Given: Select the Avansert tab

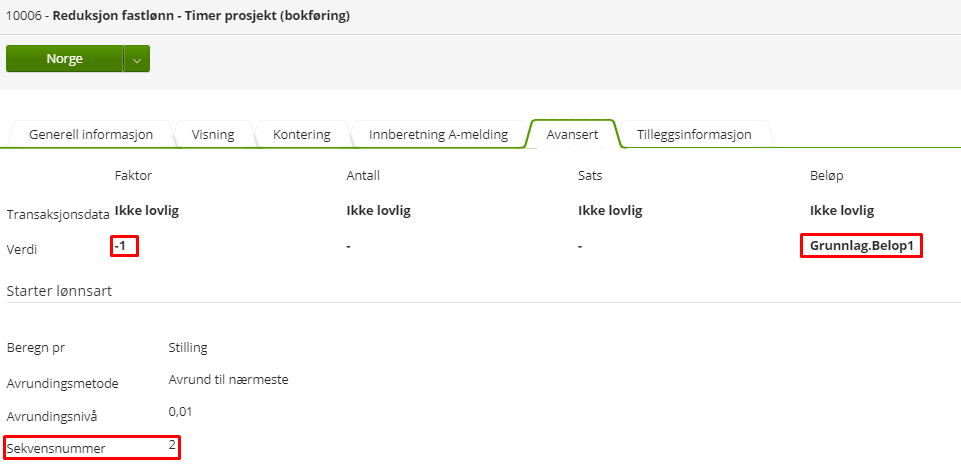Looking at the screenshot, I should [x=573, y=134].
